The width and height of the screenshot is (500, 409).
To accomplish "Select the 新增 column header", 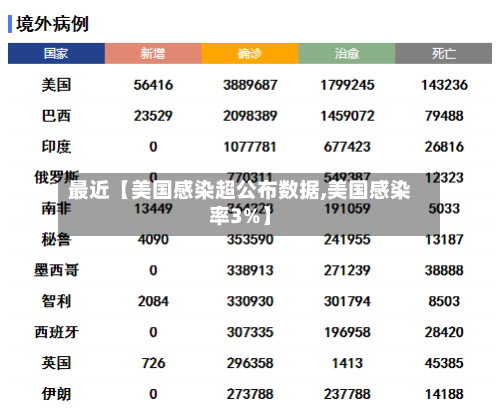I will click(153, 53).
